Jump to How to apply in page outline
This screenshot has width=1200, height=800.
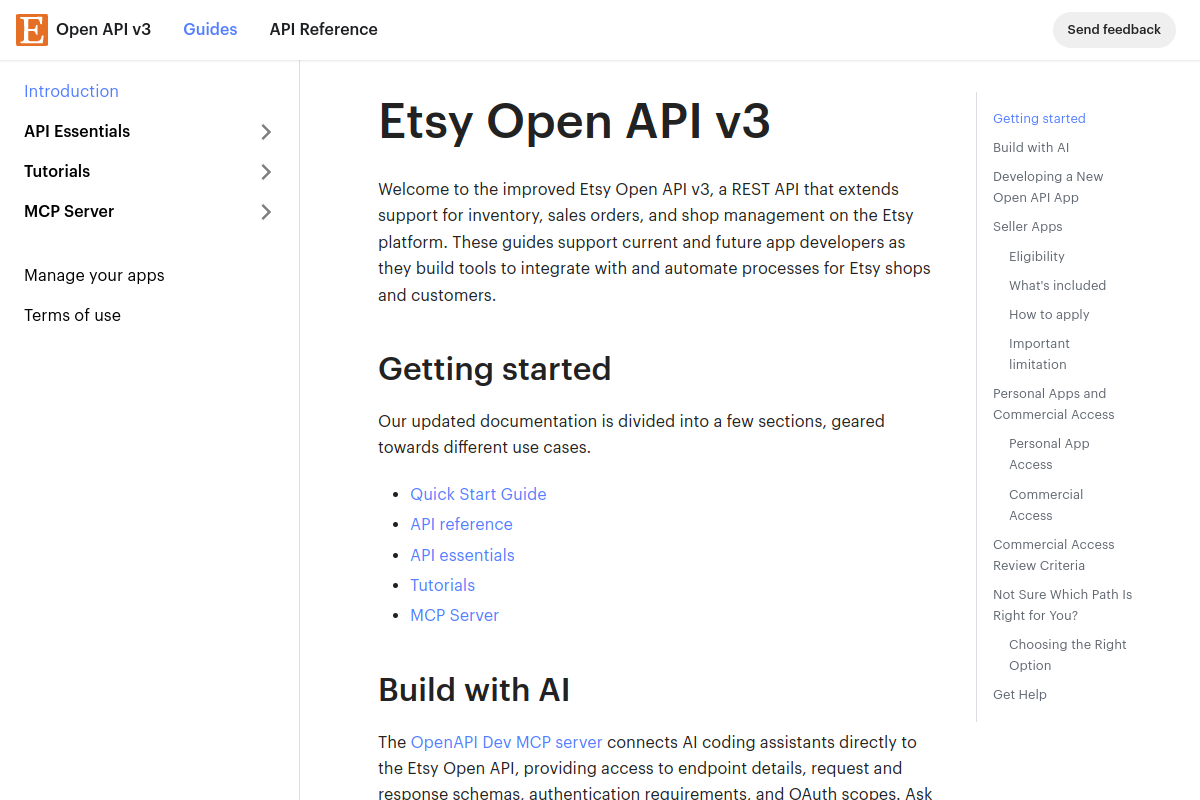pyautogui.click(x=1049, y=314)
